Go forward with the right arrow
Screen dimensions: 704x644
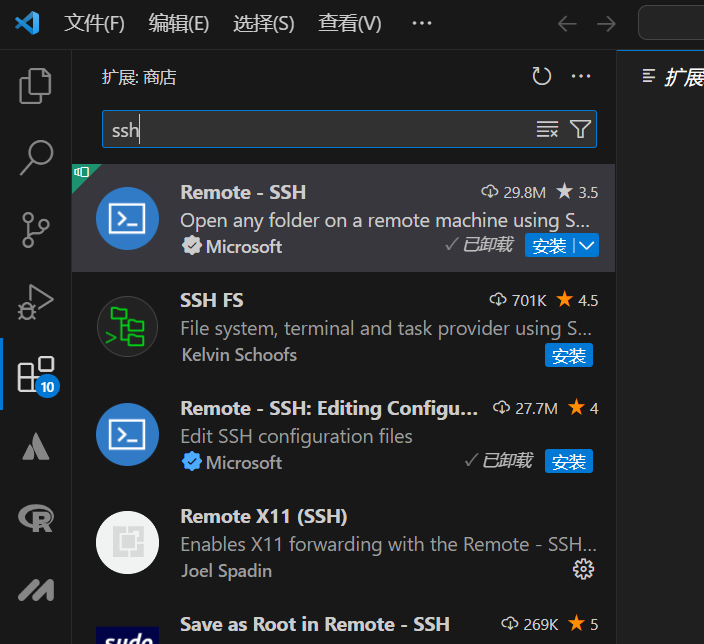tap(606, 24)
